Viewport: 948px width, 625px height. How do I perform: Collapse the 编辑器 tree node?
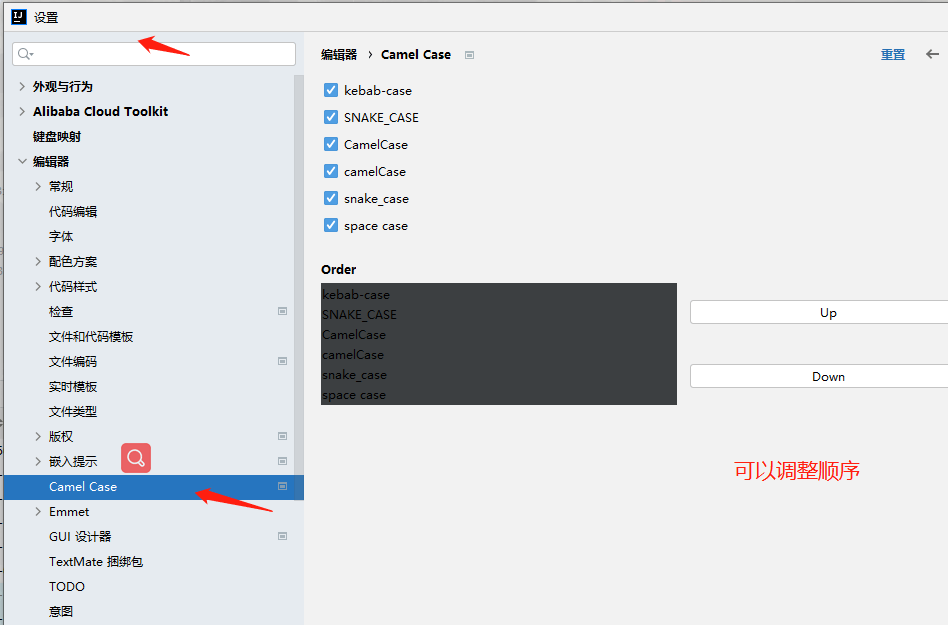point(22,161)
